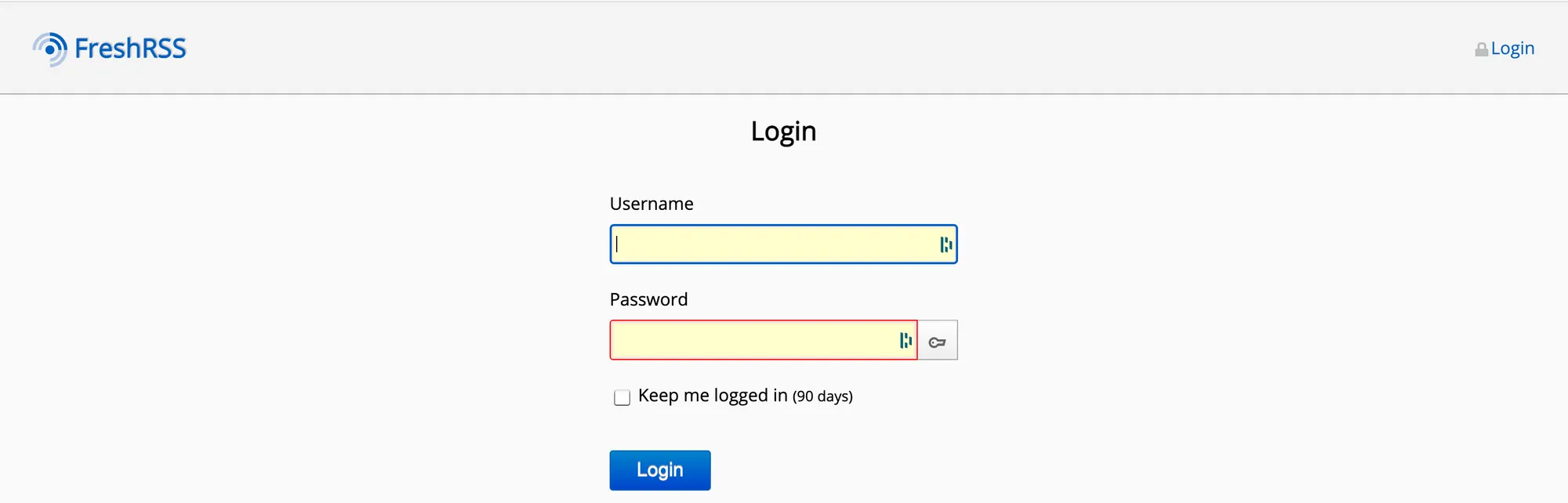Click the "Username" field label

652,204
